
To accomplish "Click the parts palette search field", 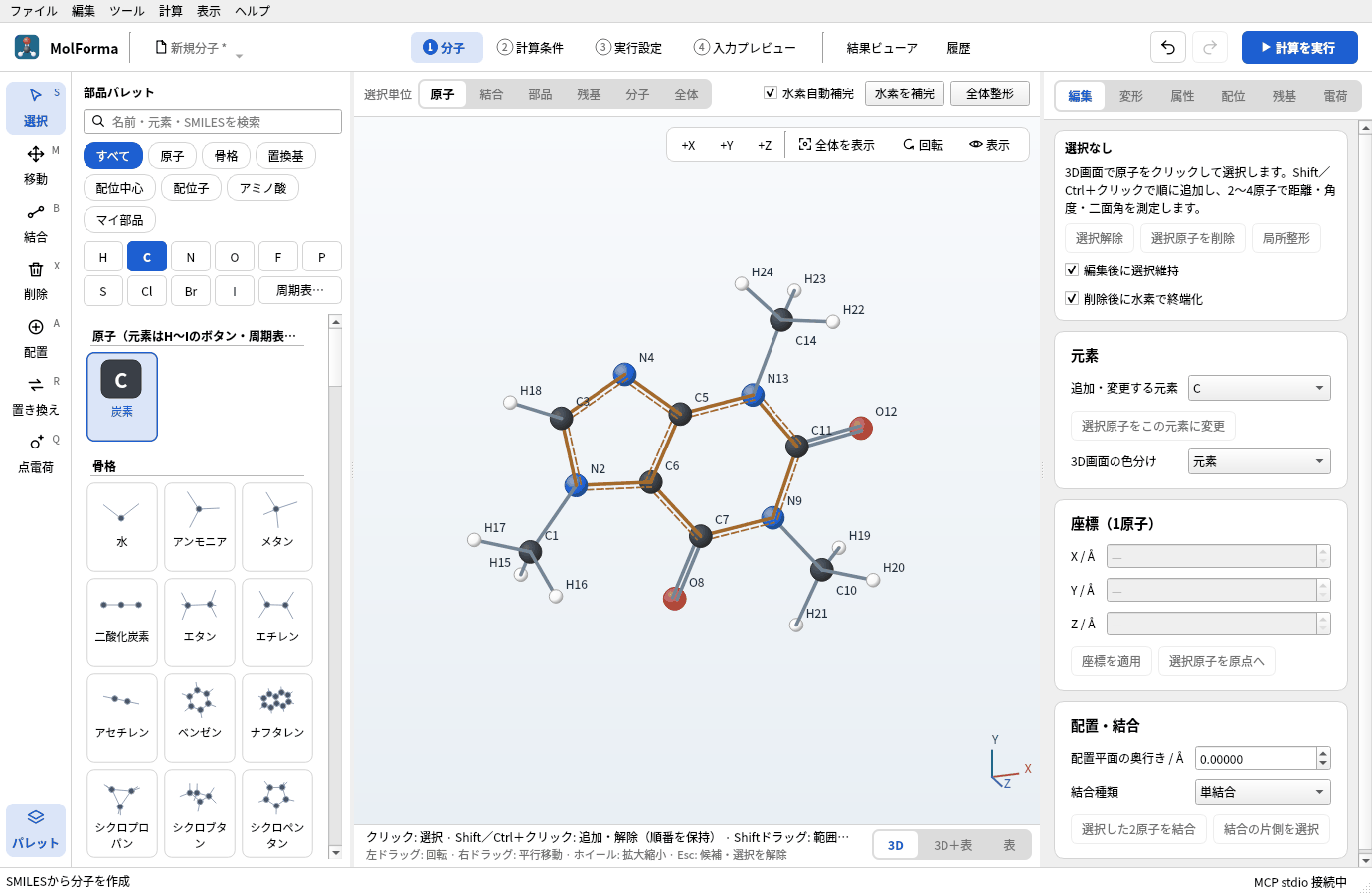I will (213, 121).
